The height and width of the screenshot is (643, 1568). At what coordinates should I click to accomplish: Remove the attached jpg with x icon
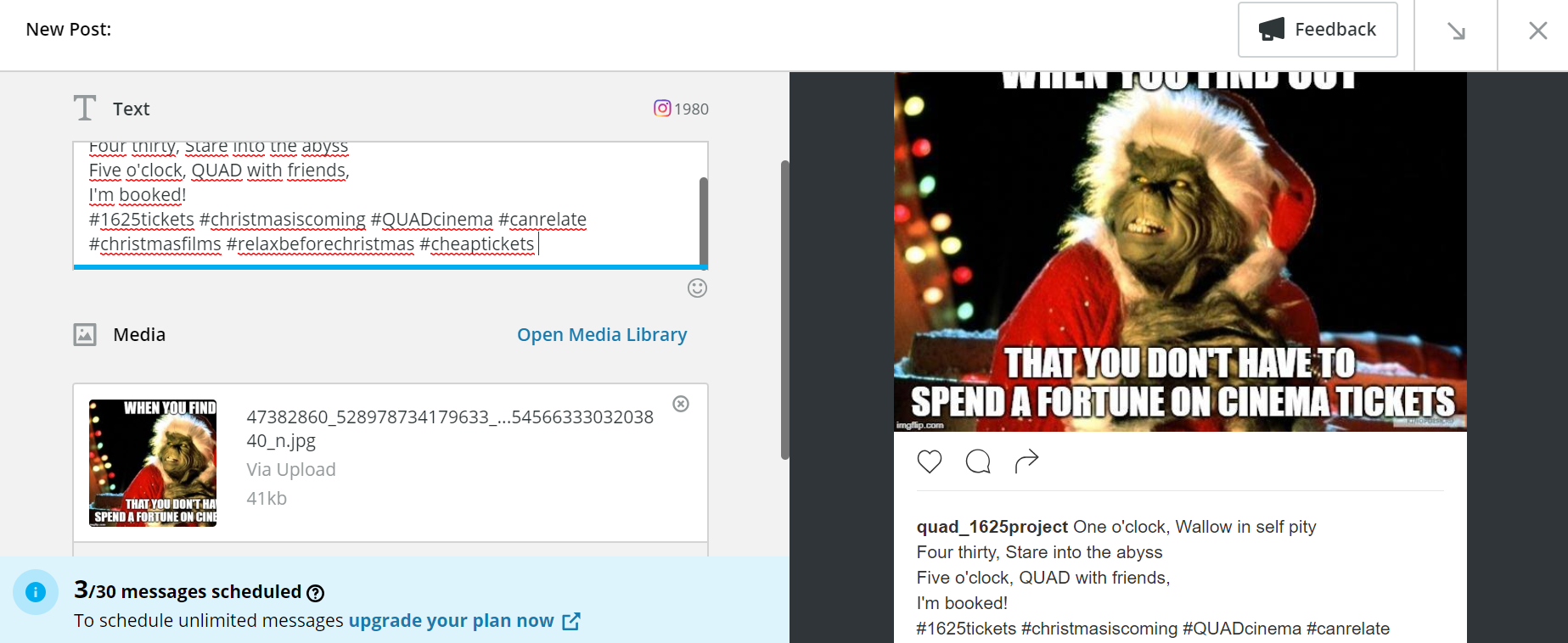pyautogui.click(x=681, y=404)
